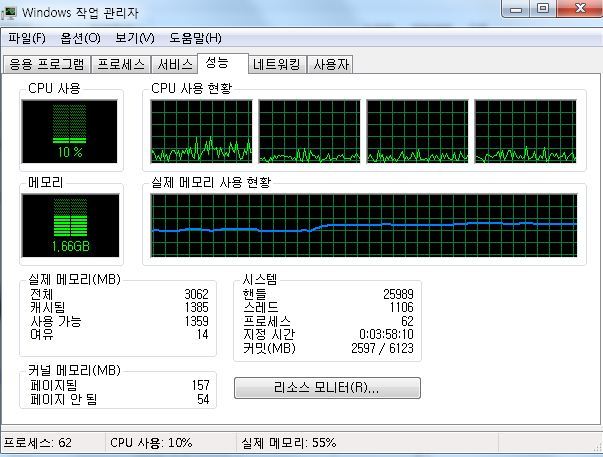Click the 페이지 안 됨 value 54
This screenshot has width=603, height=457.
click(x=203, y=399)
